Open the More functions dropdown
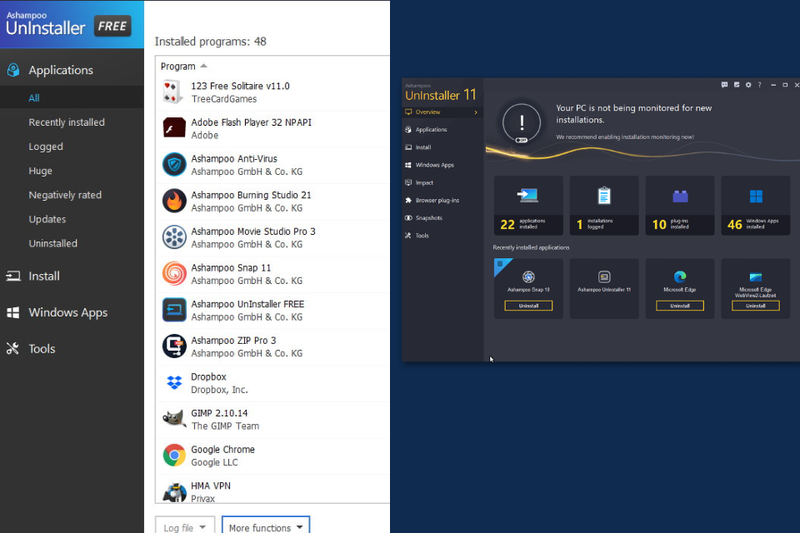The image size is (800, 533). point(266,527)
